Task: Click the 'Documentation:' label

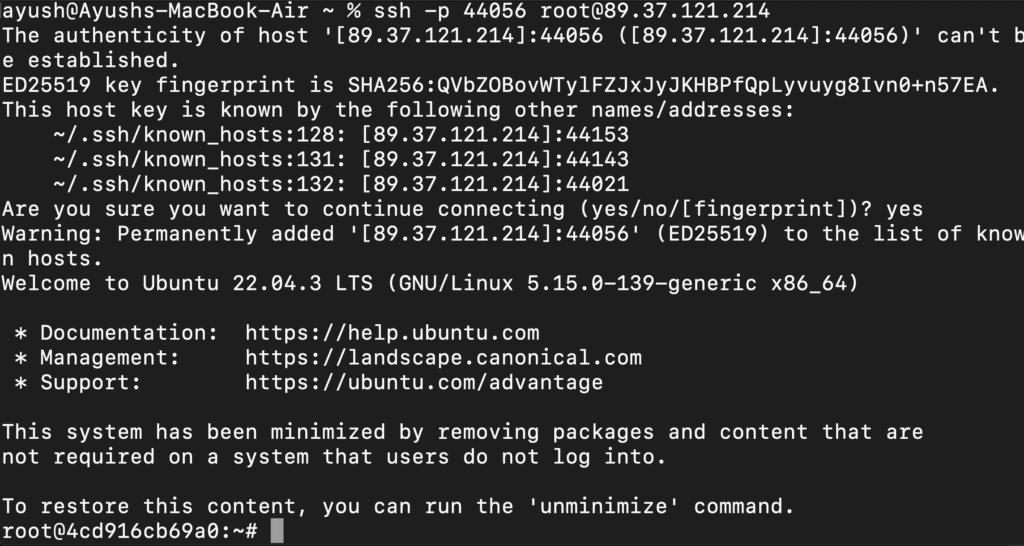Action: [110, 333]
